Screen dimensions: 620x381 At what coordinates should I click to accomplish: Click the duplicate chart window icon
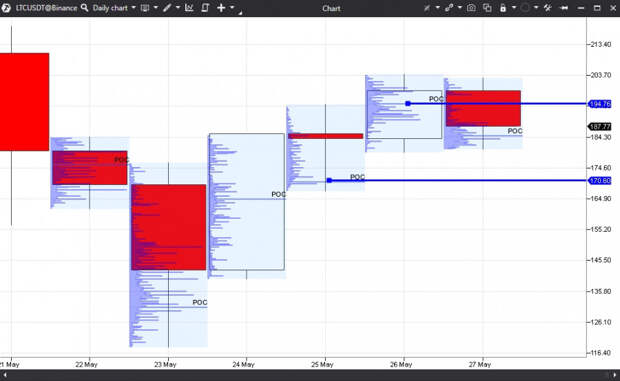[487, 8]
